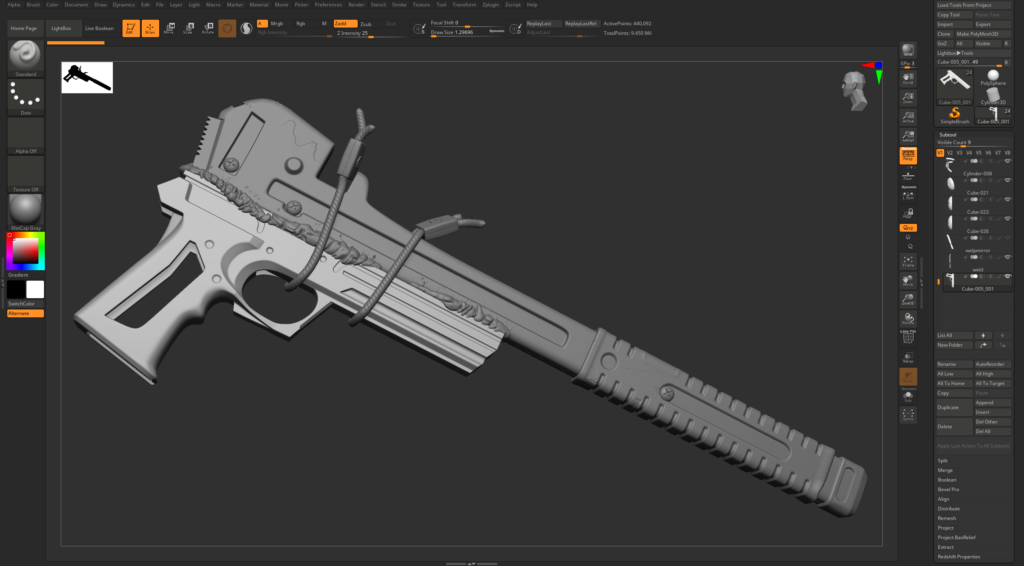
Task: Open the Zplugin menu
Action: (x=490, y=5)
